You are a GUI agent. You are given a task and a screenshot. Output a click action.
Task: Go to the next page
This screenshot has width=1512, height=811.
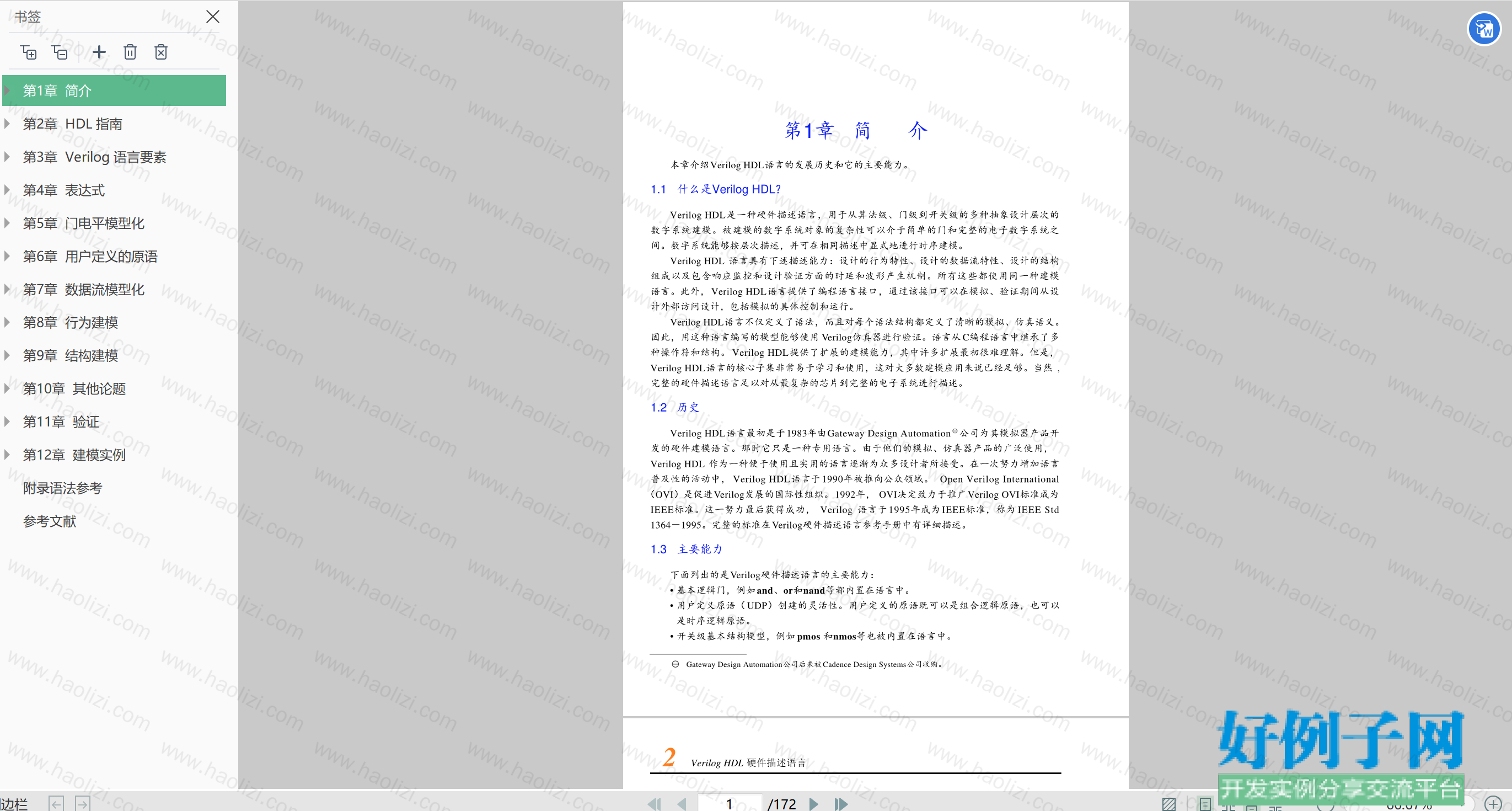point(813,803)
